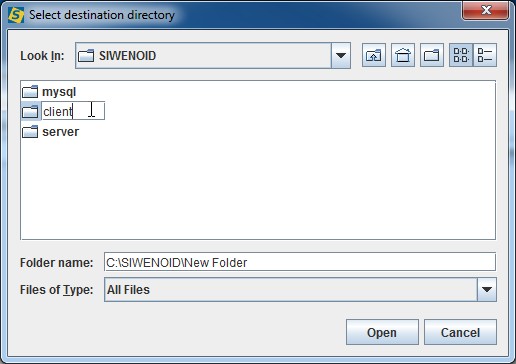Select the server folder name

click(61, 132)
